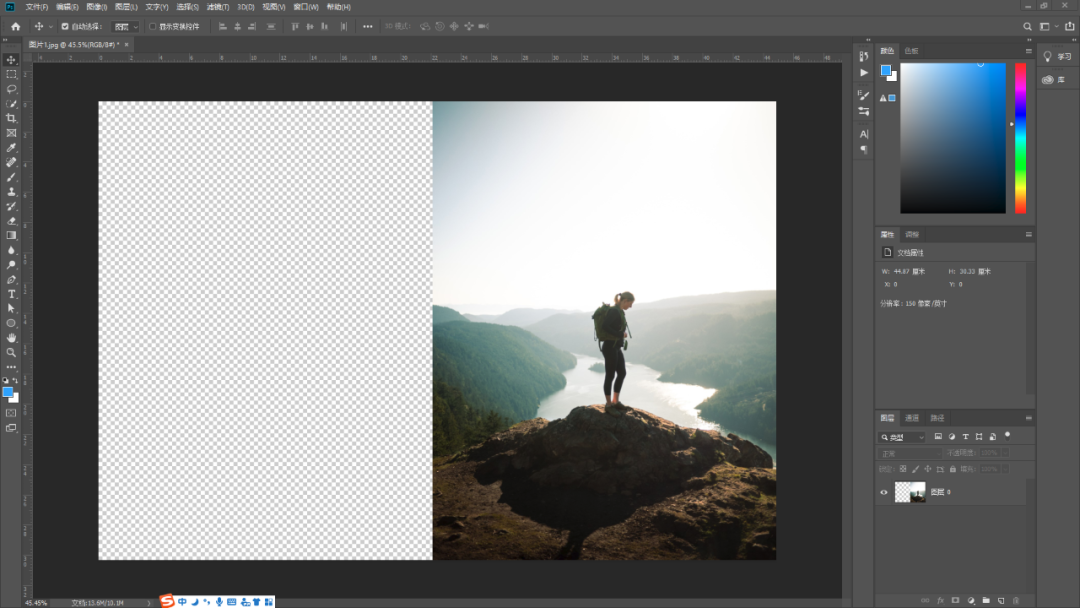1080x608 pixels.
Task: Open the 学习 panel button
Action: (x=1057, y=56)
